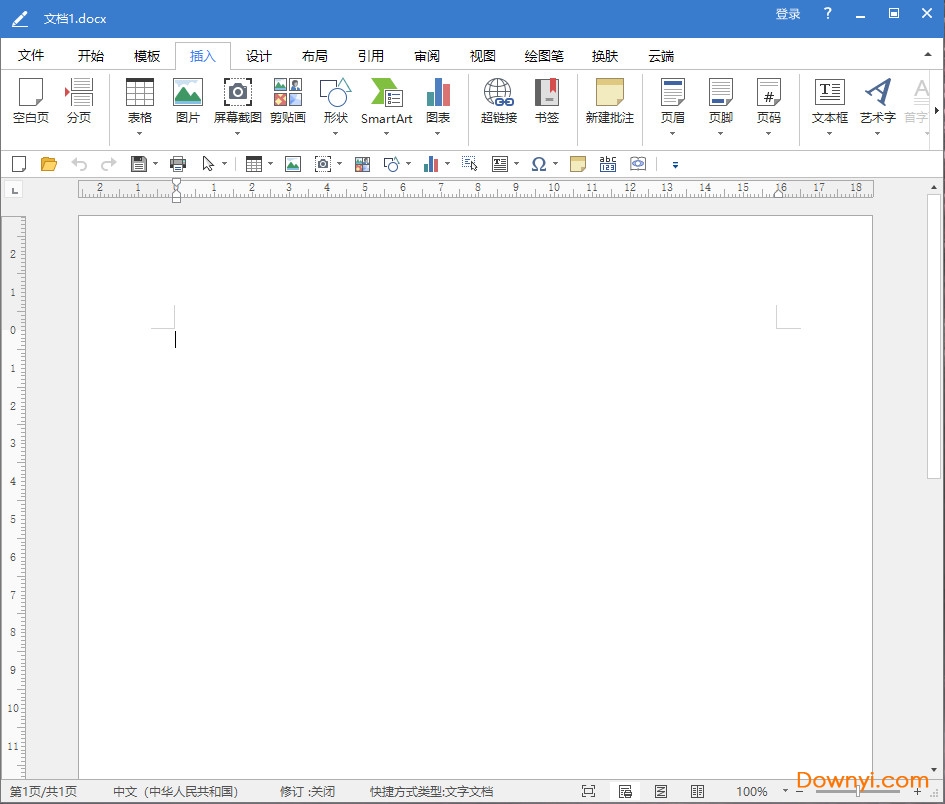Click the 登录 login link

click(787, 14)
